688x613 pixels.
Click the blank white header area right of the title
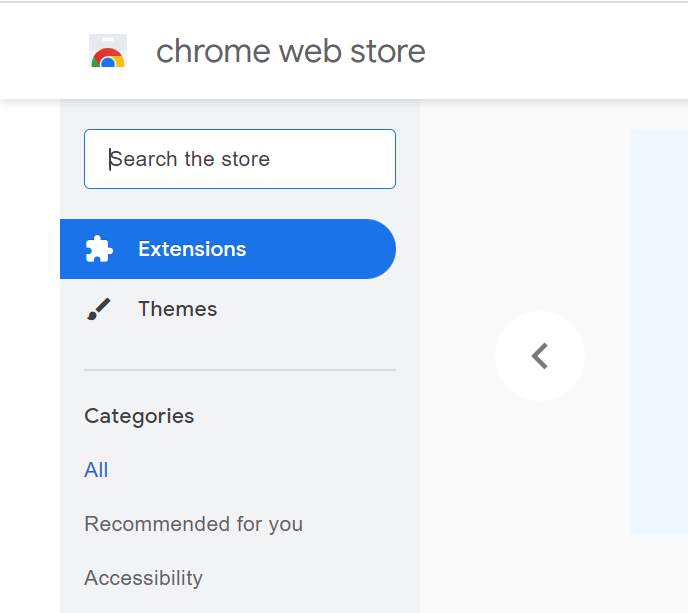click(x=560, y=51)
